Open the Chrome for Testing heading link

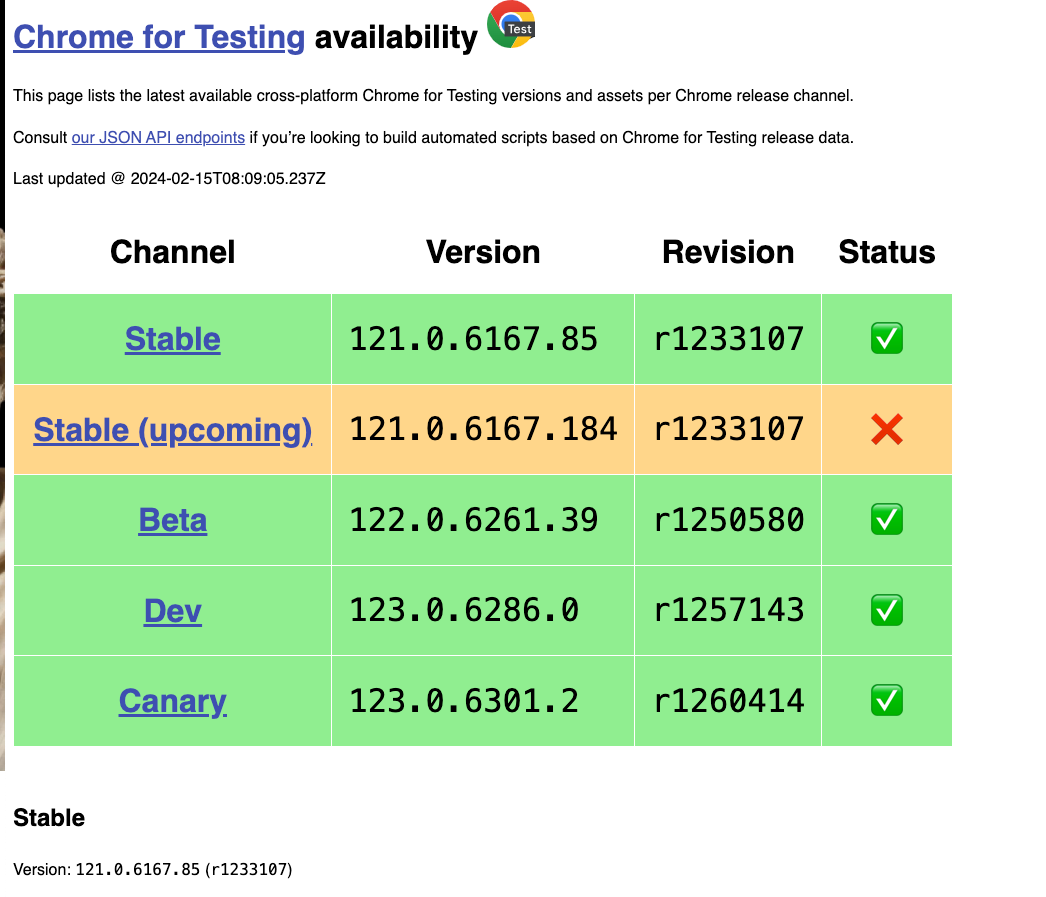click(x=159, y=37)
